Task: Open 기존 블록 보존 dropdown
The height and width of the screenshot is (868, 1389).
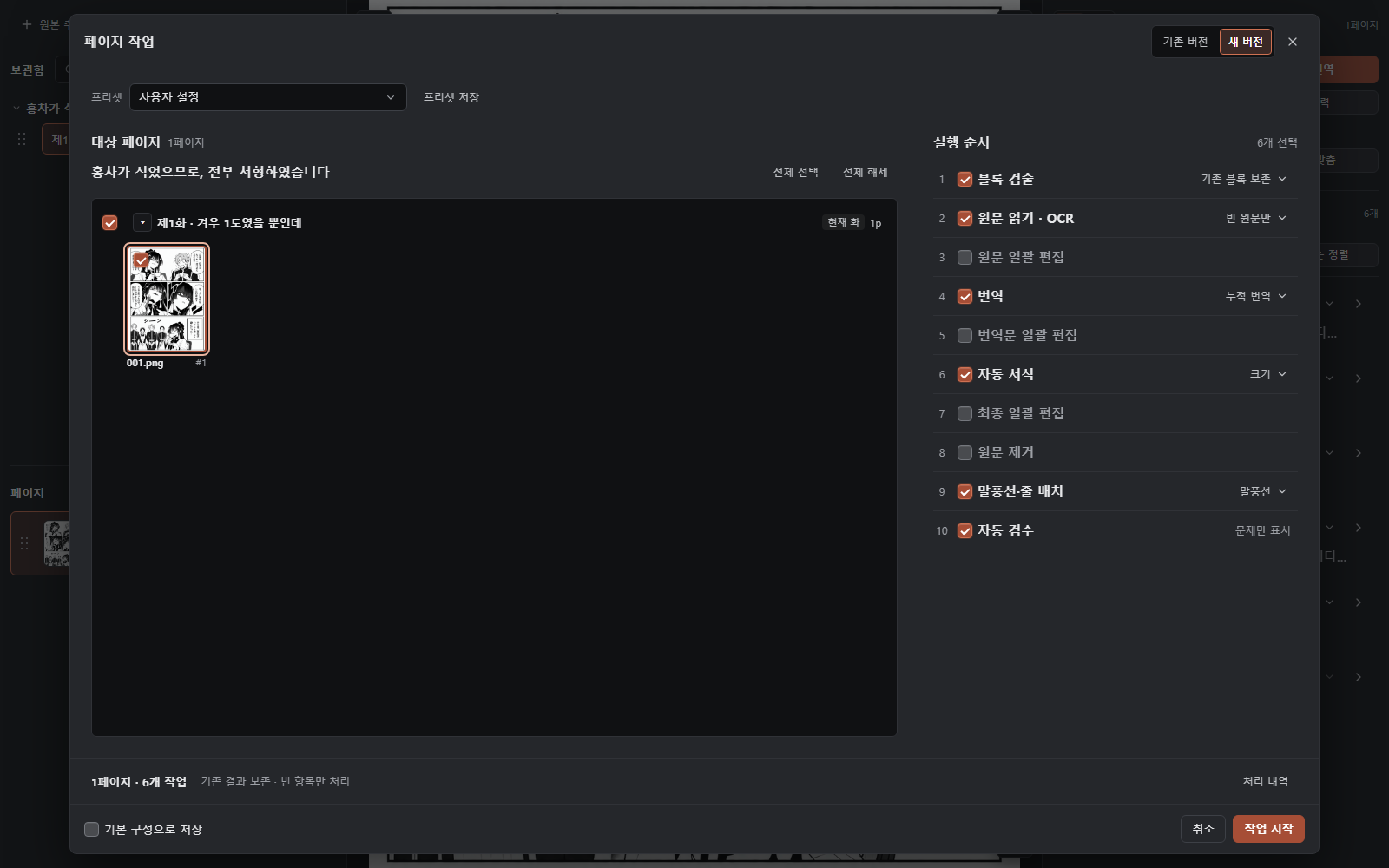Action: [1243, 179]
